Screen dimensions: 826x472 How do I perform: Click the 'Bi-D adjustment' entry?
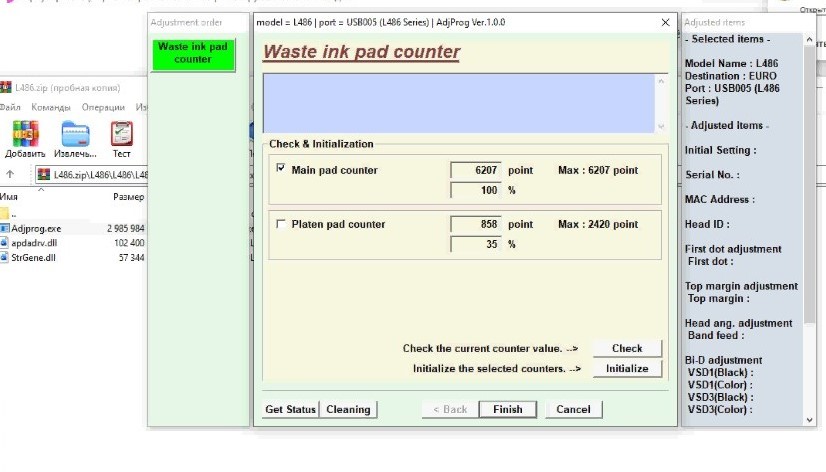[723, 360]
